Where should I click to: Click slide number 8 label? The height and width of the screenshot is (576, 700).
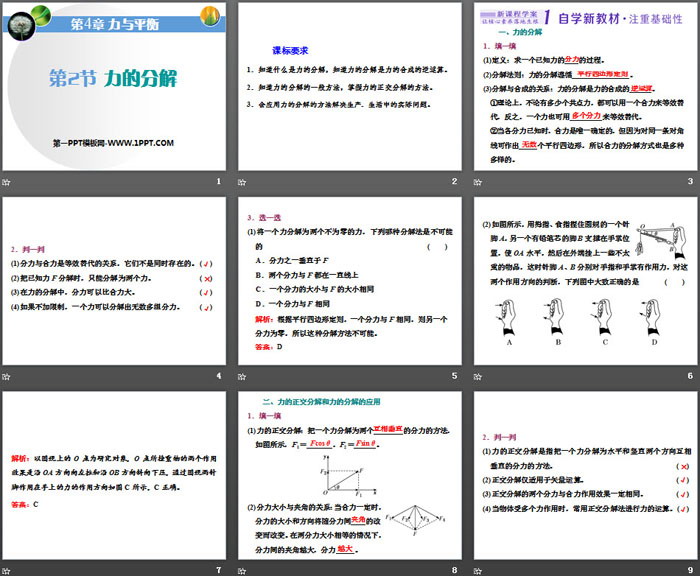pos(454,570)
